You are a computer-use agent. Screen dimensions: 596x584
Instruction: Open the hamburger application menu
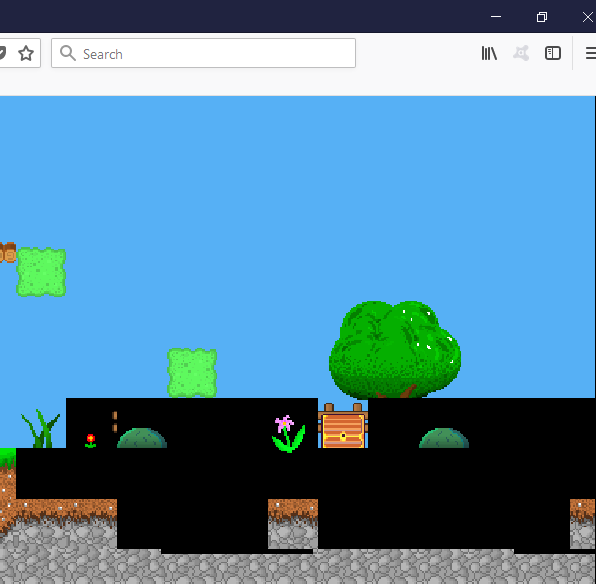(x=591, y=53)
